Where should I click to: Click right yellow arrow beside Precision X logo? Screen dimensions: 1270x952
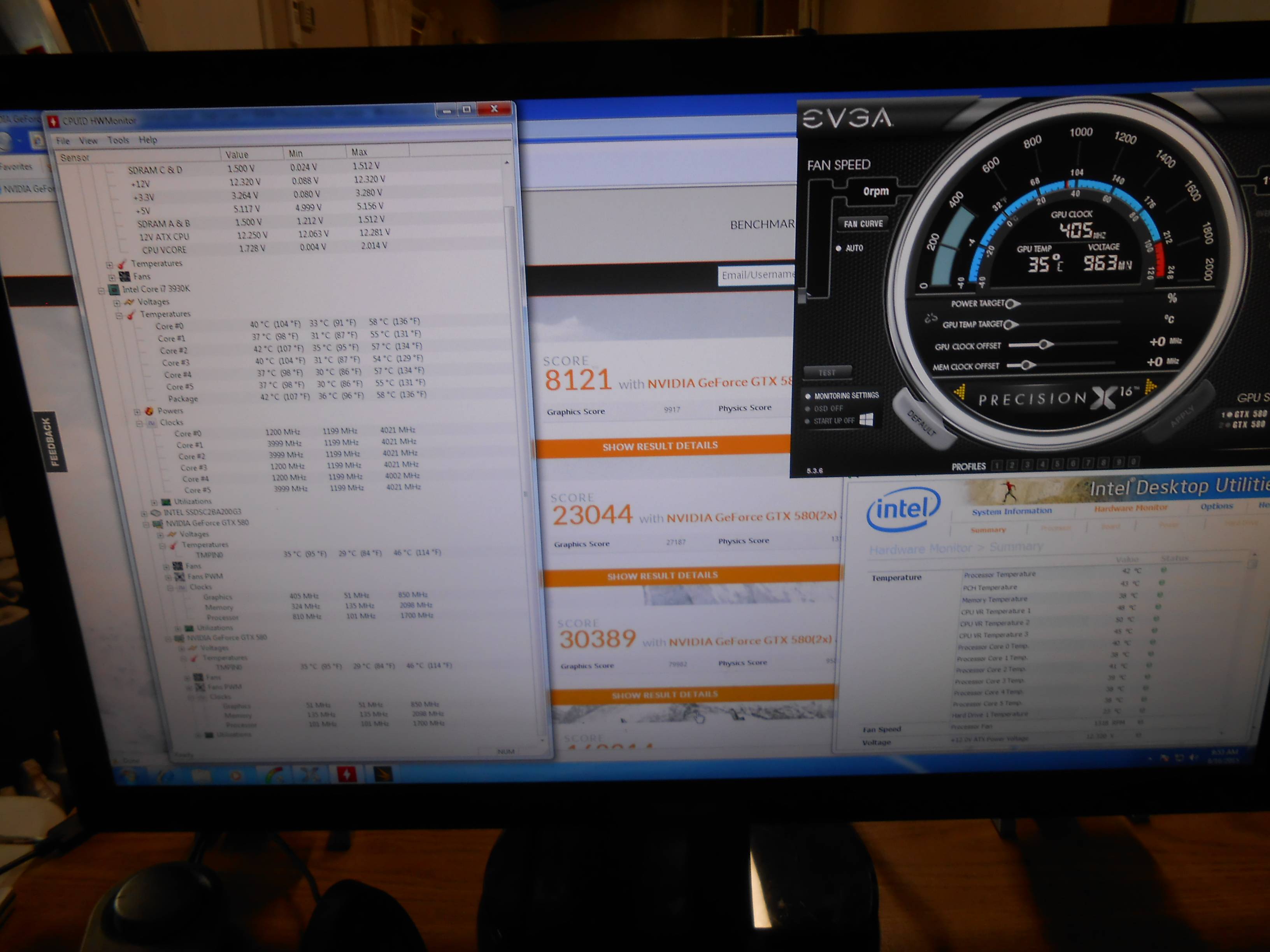tap(1151, 387)
